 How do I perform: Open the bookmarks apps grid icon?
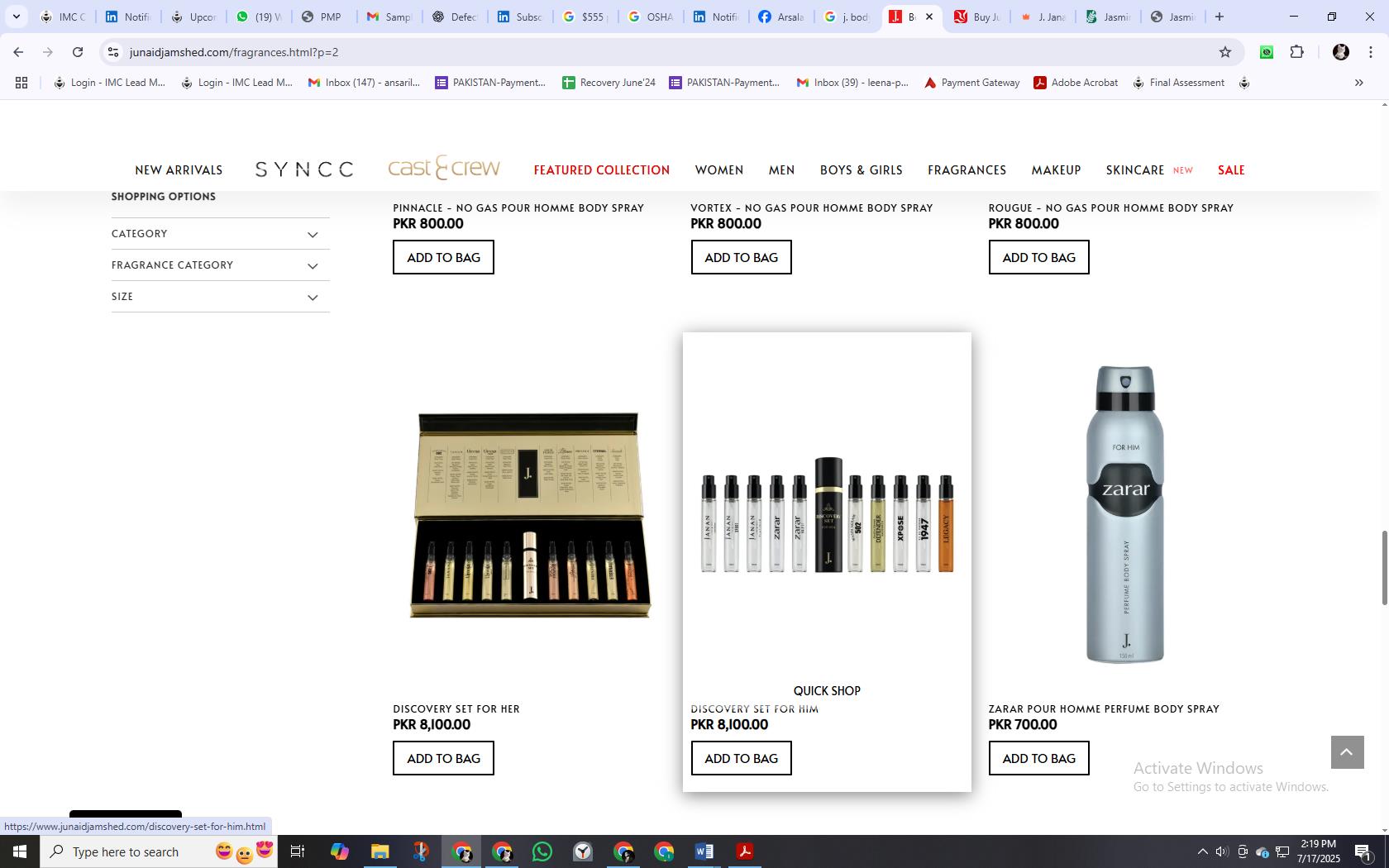click(21, 83)
